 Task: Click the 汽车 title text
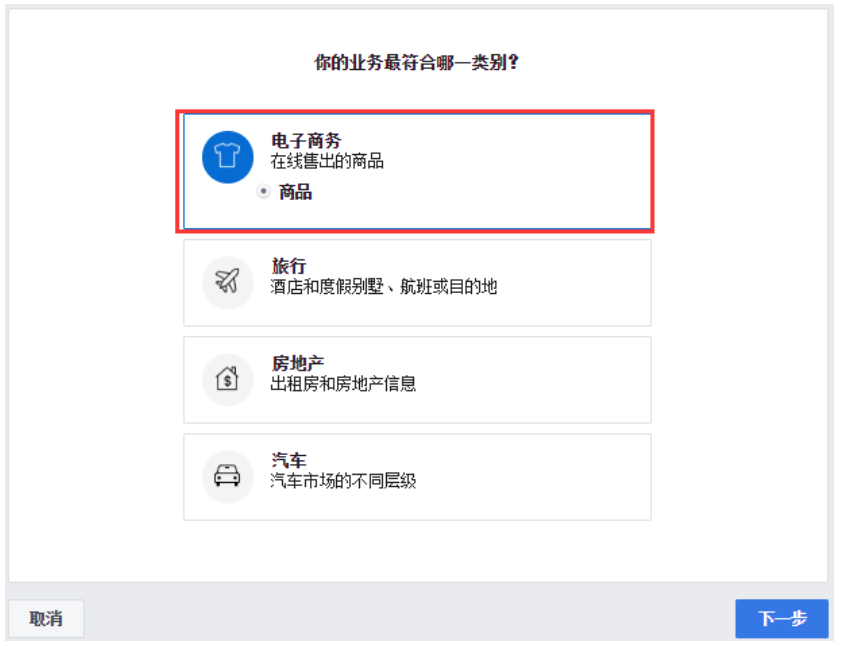click(289, 460)
